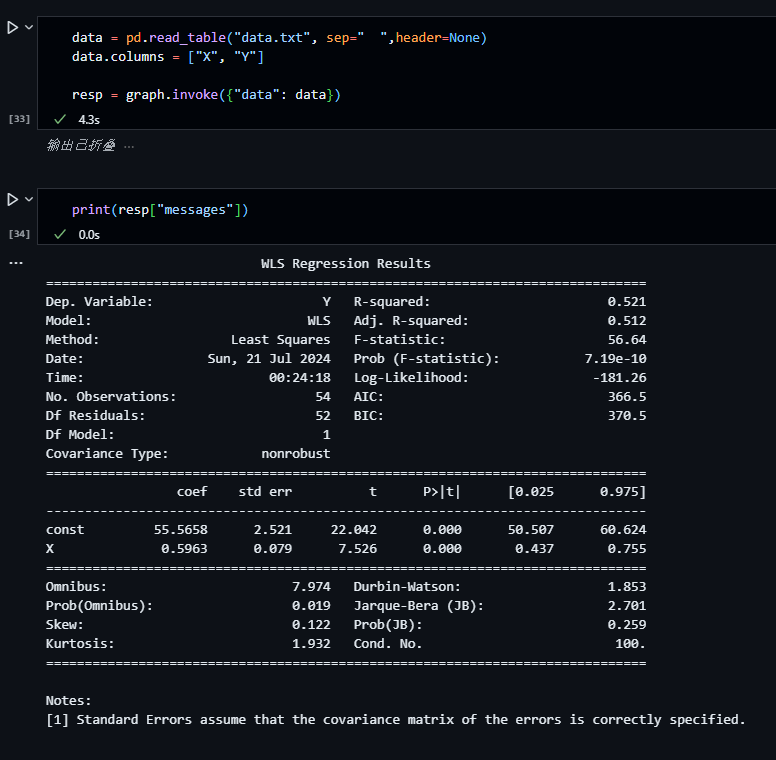This screenshot has width=776, height=760.
Task: Place cursor in pd.read_table code line
Action: 279,38
